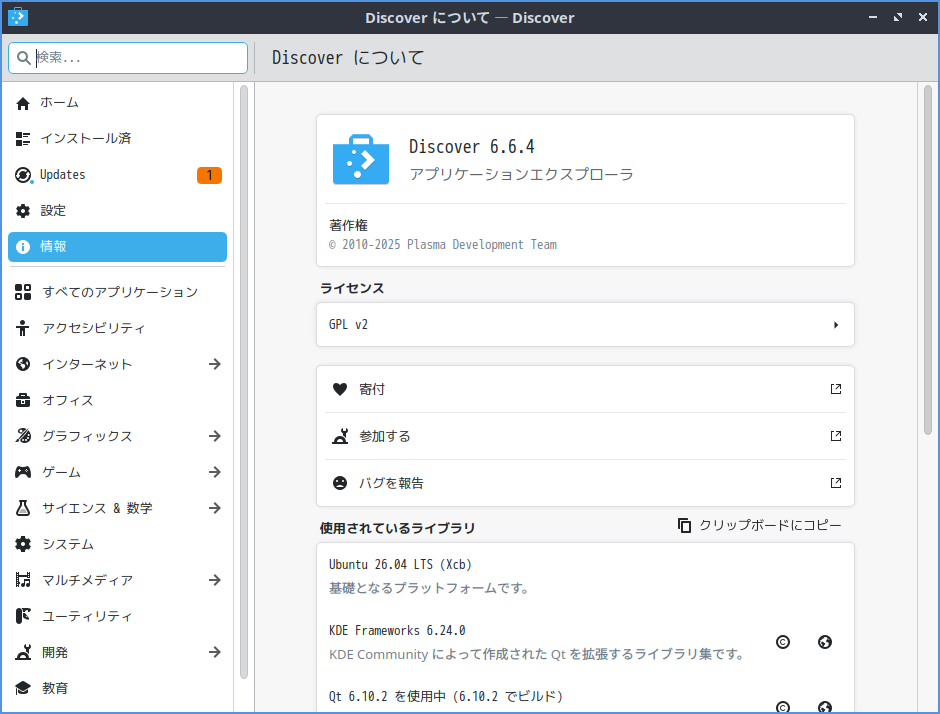Image resolution: width=940 pixels, height=714 pixels.
Task: Expand the サイエンス & 数学 arrow
Action: pos(215,508)
